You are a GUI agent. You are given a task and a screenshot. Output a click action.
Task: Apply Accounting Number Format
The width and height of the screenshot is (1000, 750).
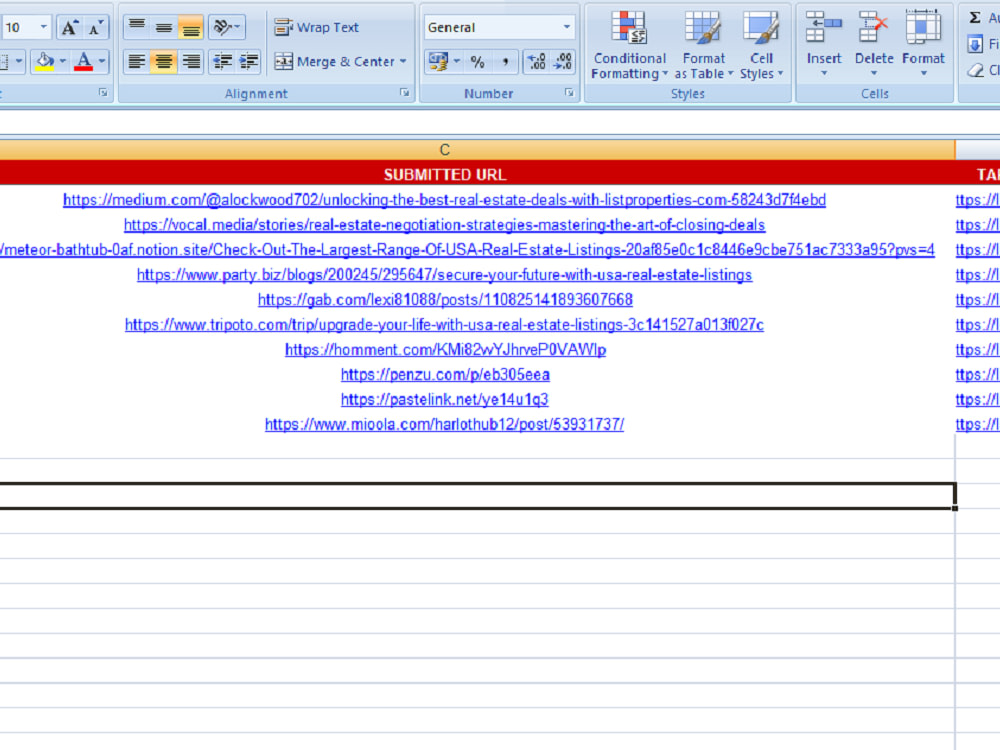coord(438,61)
